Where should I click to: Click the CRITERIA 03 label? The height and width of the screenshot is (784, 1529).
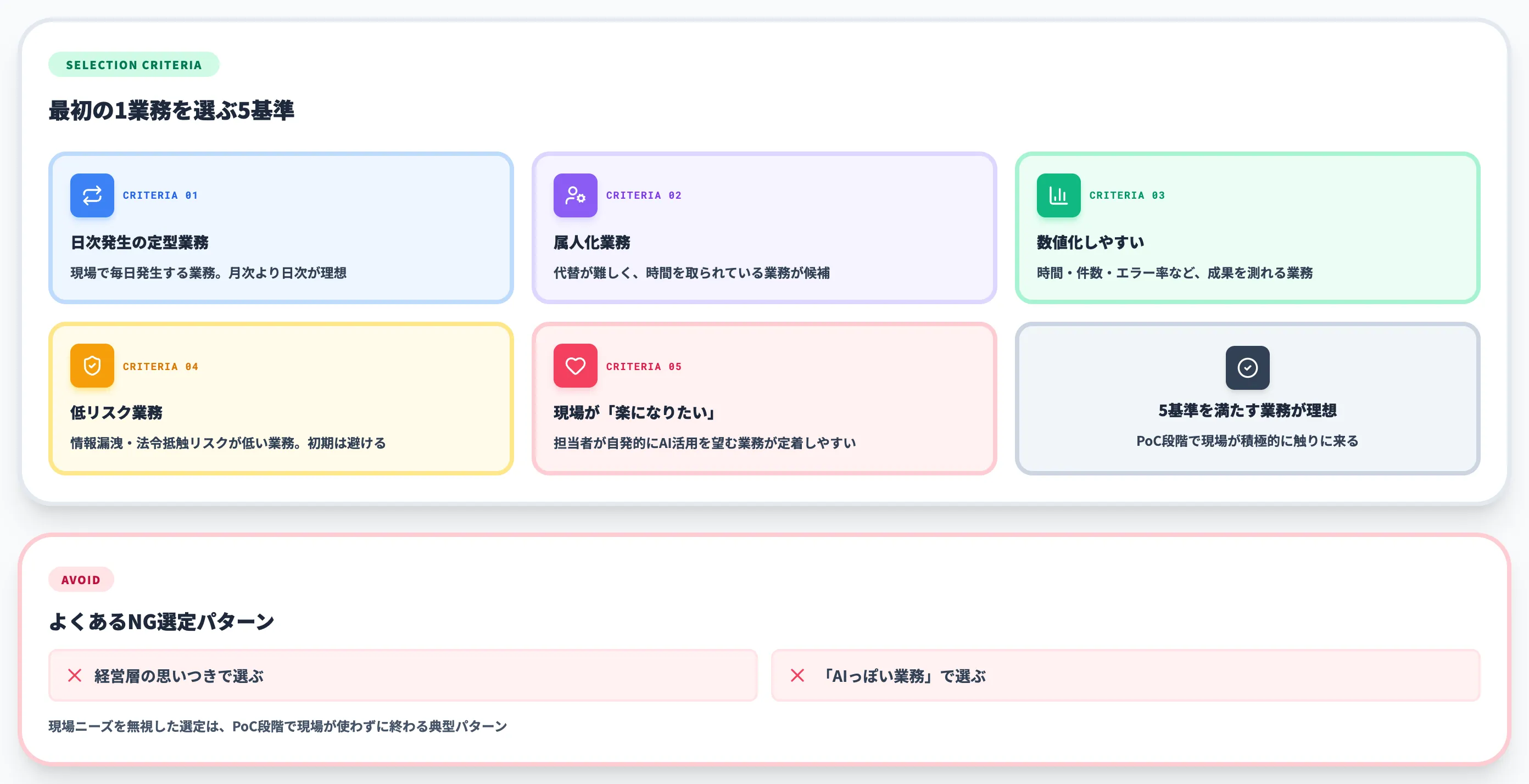pos(1126,195)
